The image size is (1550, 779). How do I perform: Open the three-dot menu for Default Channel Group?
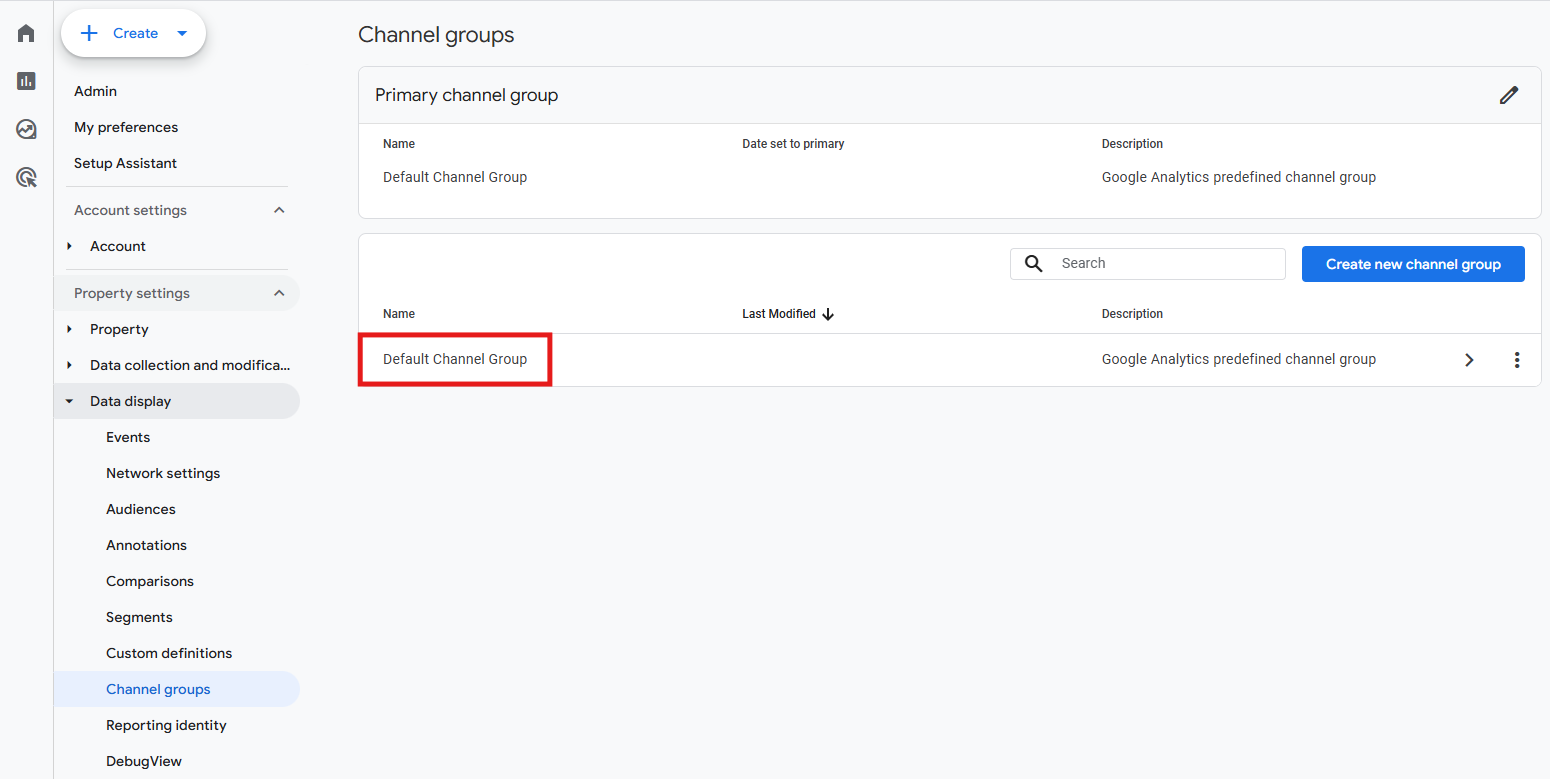1517,360
